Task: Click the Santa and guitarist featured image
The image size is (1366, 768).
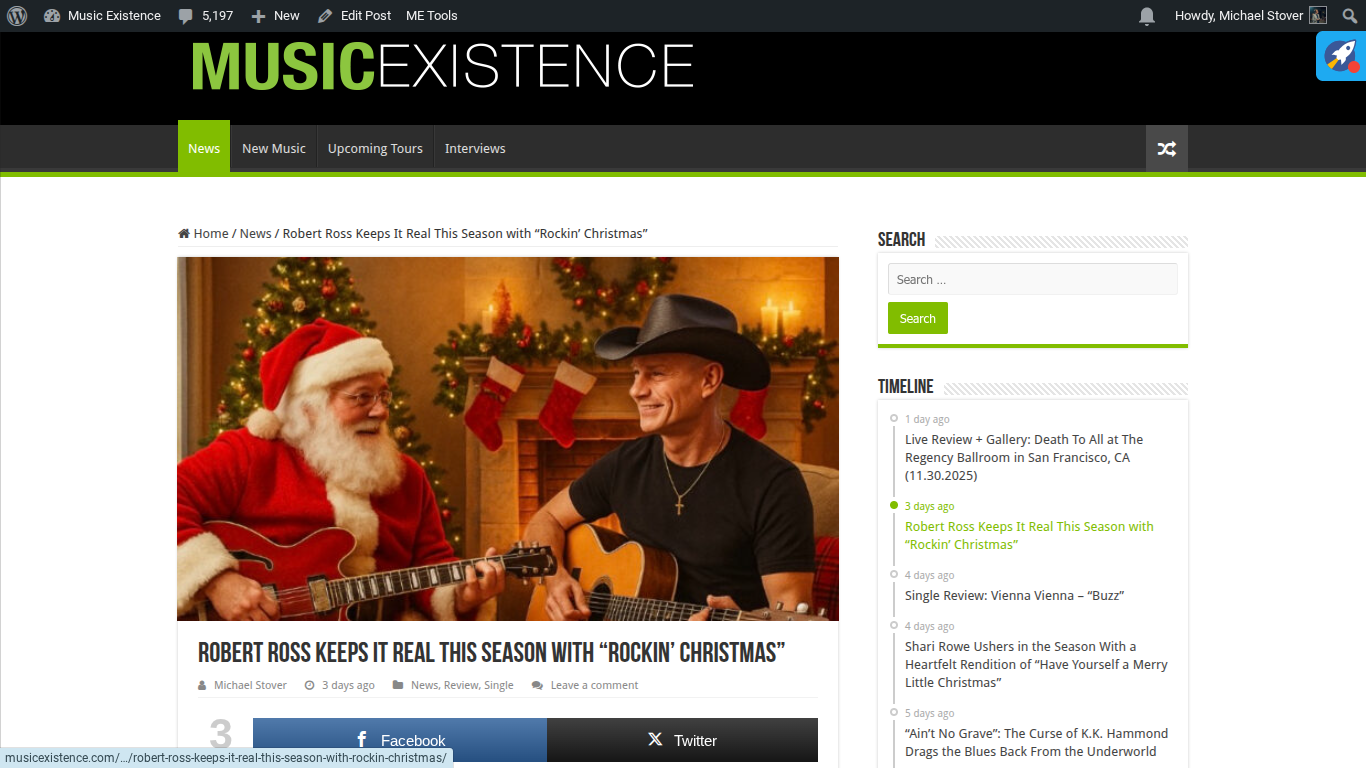Action: pyautogui.click(x=508, y=439)
